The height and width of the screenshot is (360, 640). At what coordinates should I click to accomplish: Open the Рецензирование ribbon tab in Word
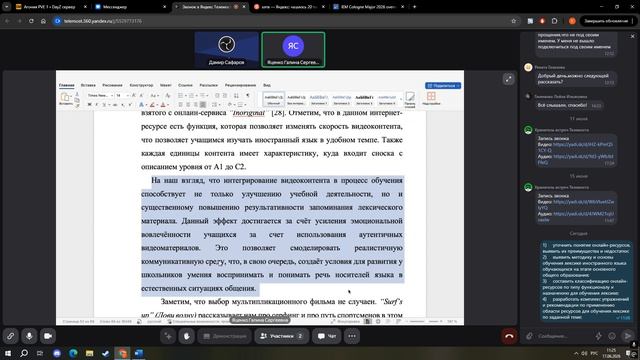pyautogui.click(x=240, y=85)
